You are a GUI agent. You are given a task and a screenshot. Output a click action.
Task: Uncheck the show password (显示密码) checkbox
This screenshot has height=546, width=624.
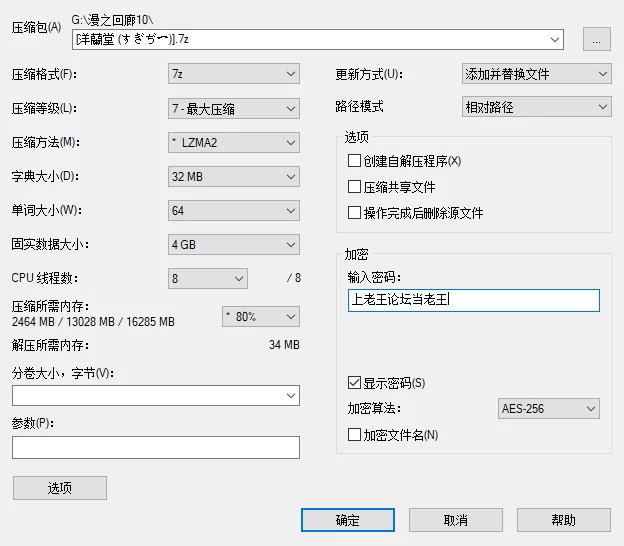click(354, 383)
